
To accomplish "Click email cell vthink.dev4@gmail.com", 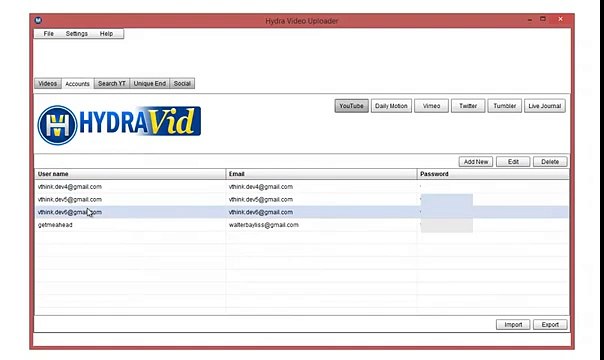I will (261, 187).
